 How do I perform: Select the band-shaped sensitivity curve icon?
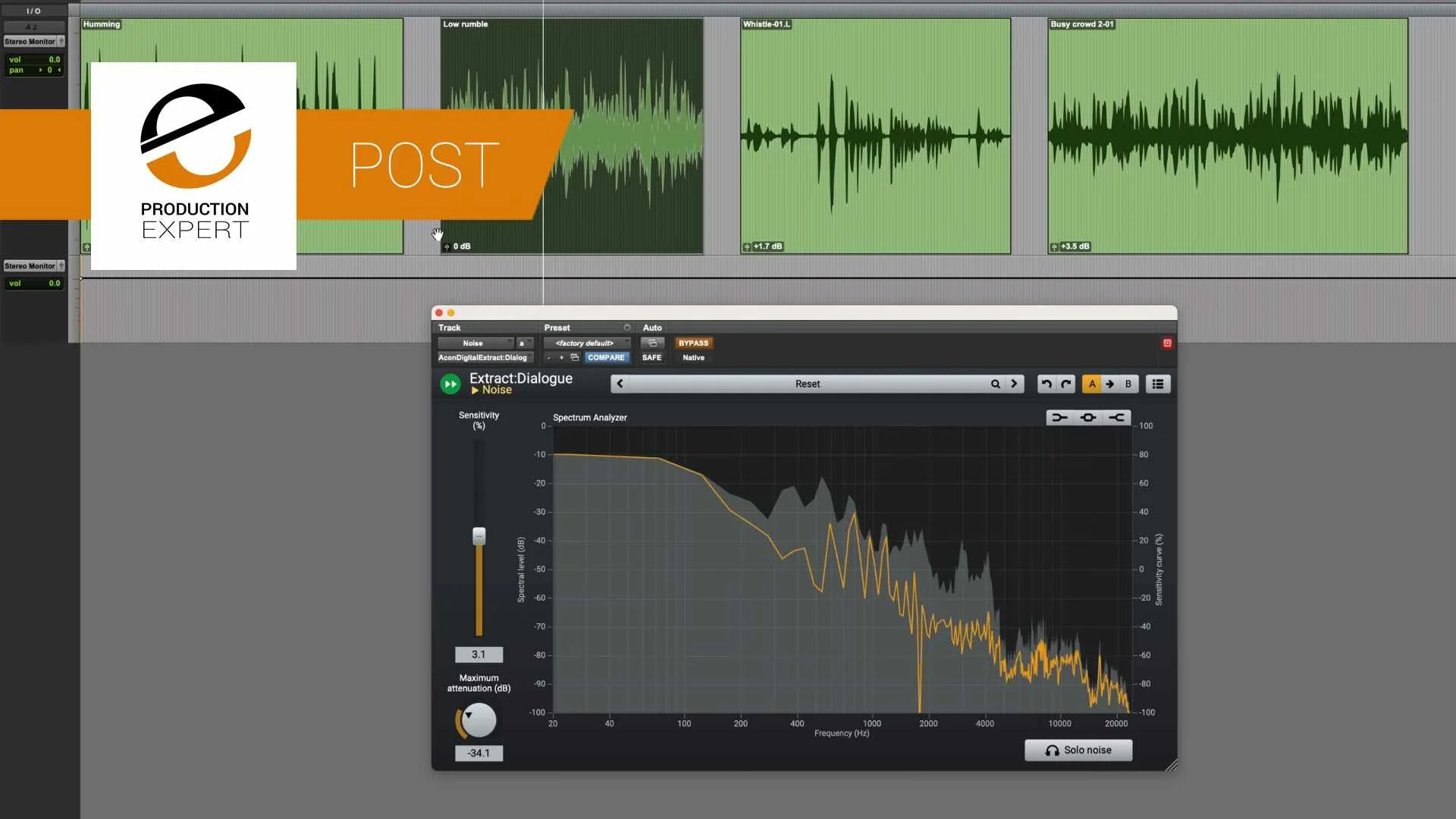[1088, 417]
